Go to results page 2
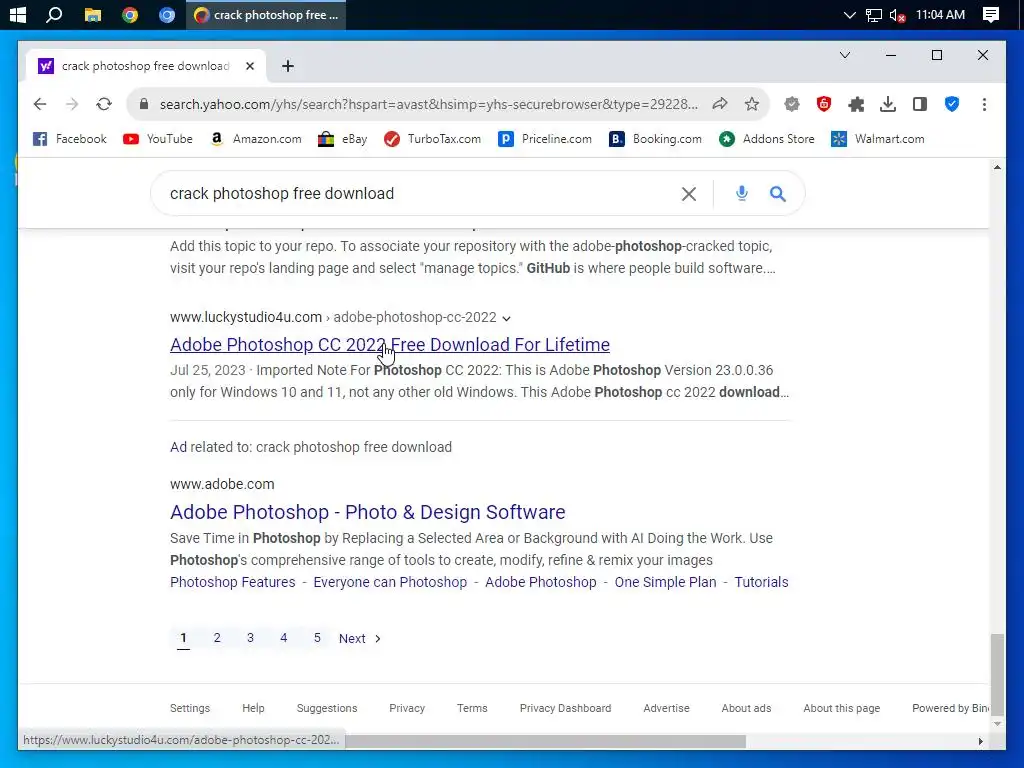This screenshot has width=1024, height=768. pos(217,638)
